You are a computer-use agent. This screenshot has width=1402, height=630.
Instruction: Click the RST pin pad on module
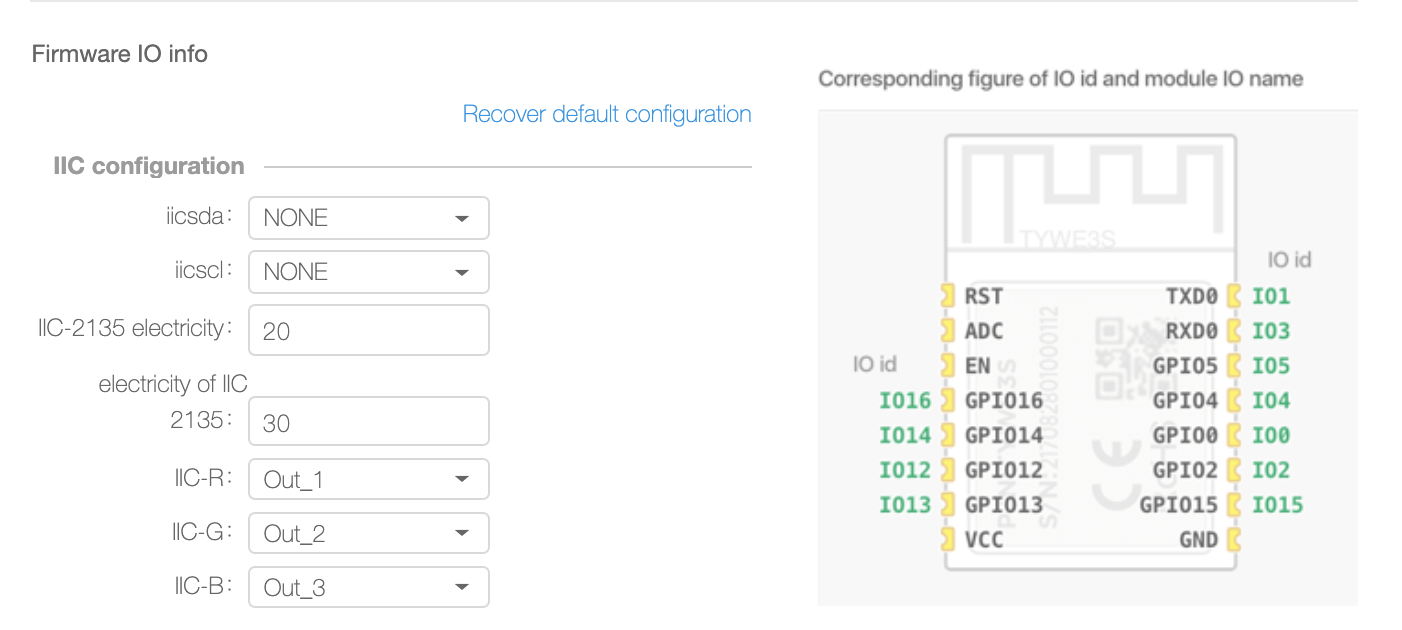[x=947, y=296]
